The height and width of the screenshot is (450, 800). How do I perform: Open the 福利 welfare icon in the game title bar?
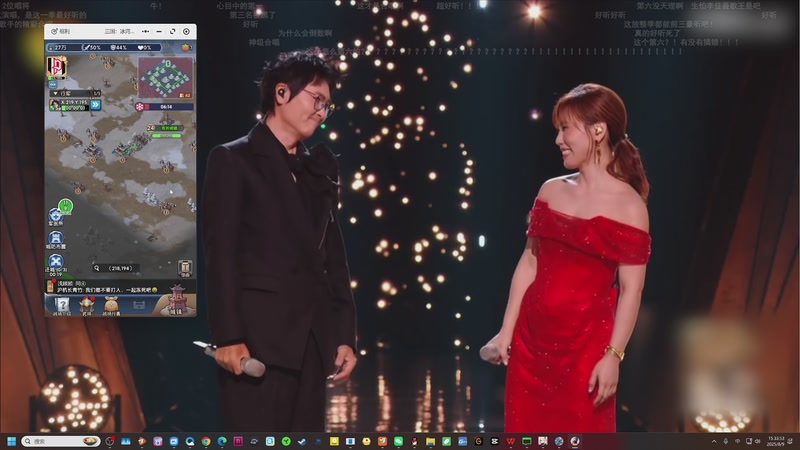tap(60, 31)
